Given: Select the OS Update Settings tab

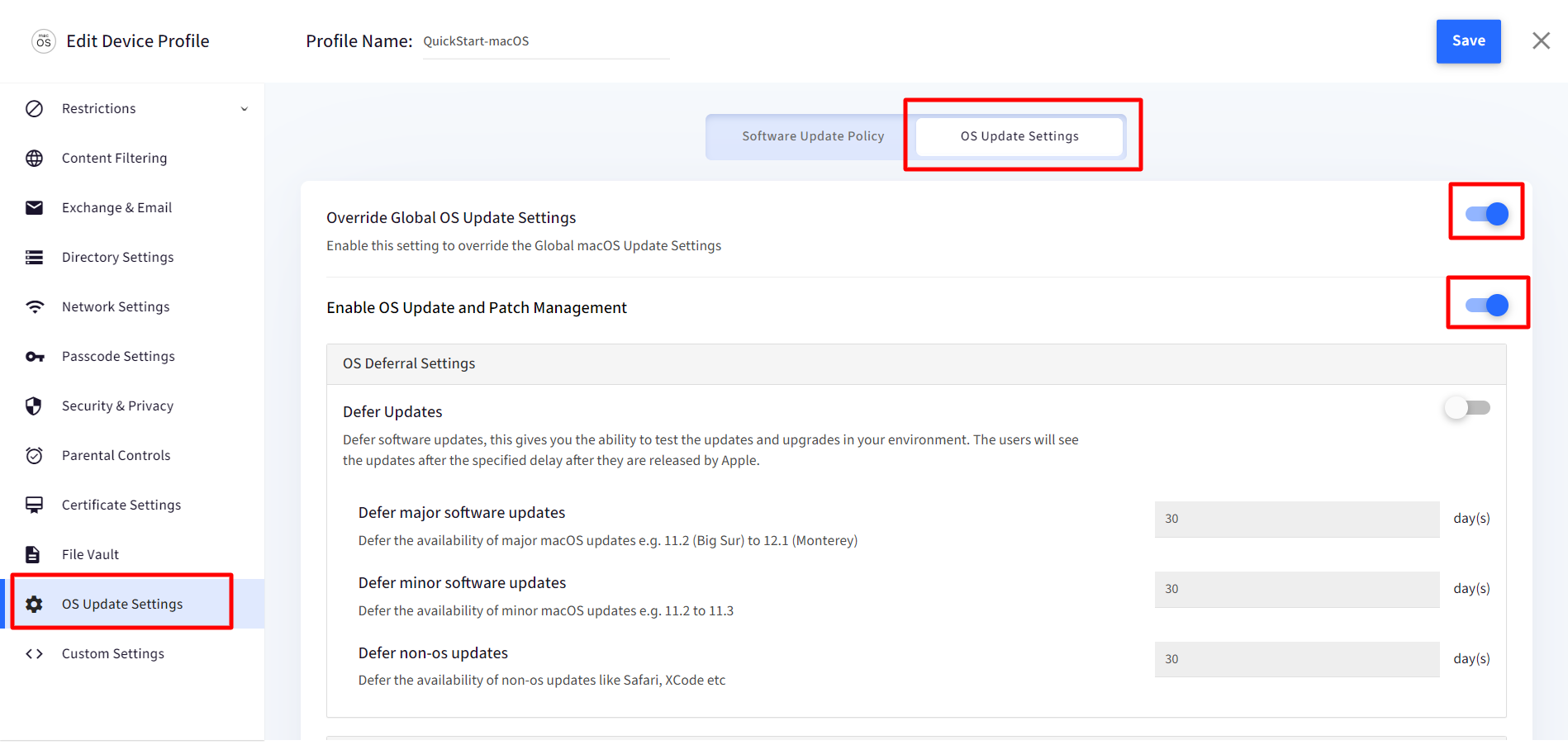Looking at the screenshot, I should [1019, 136].
